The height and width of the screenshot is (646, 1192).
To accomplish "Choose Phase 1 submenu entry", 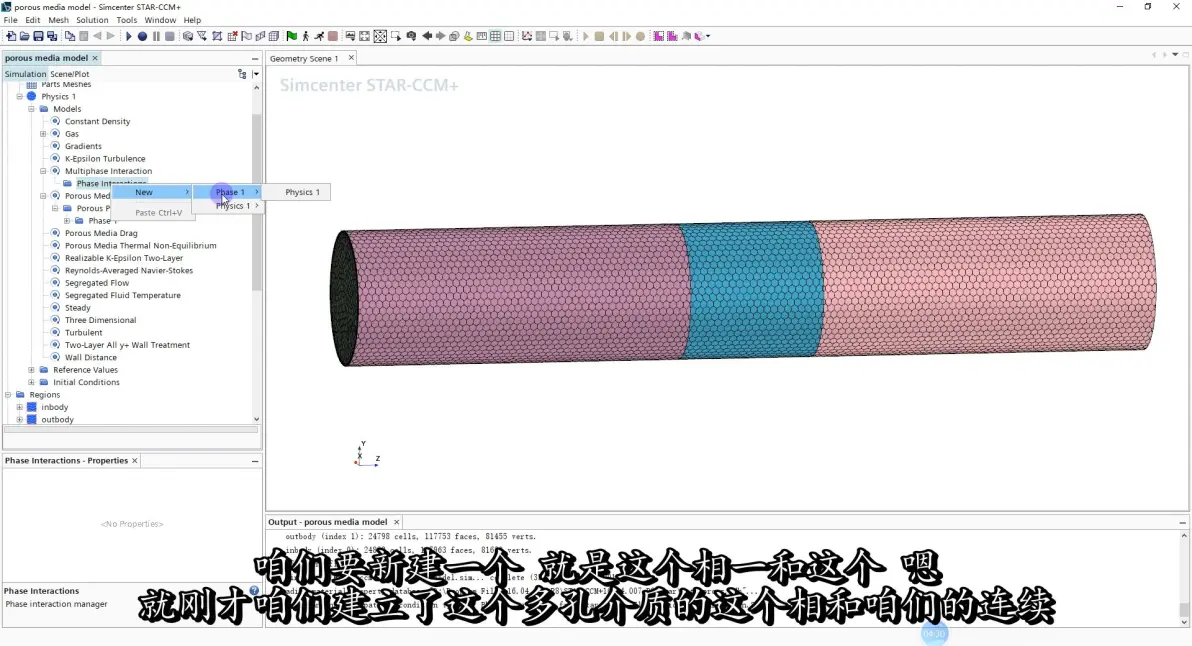I will tap(227, 192).
